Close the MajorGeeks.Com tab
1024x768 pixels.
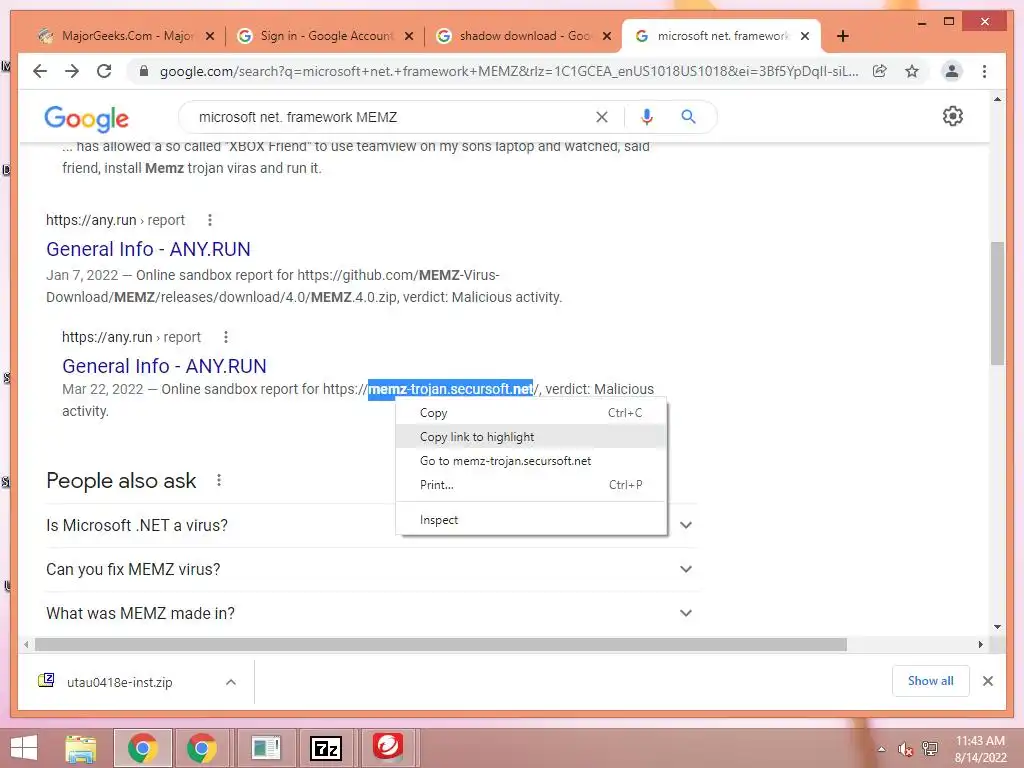tap(210, 36)
